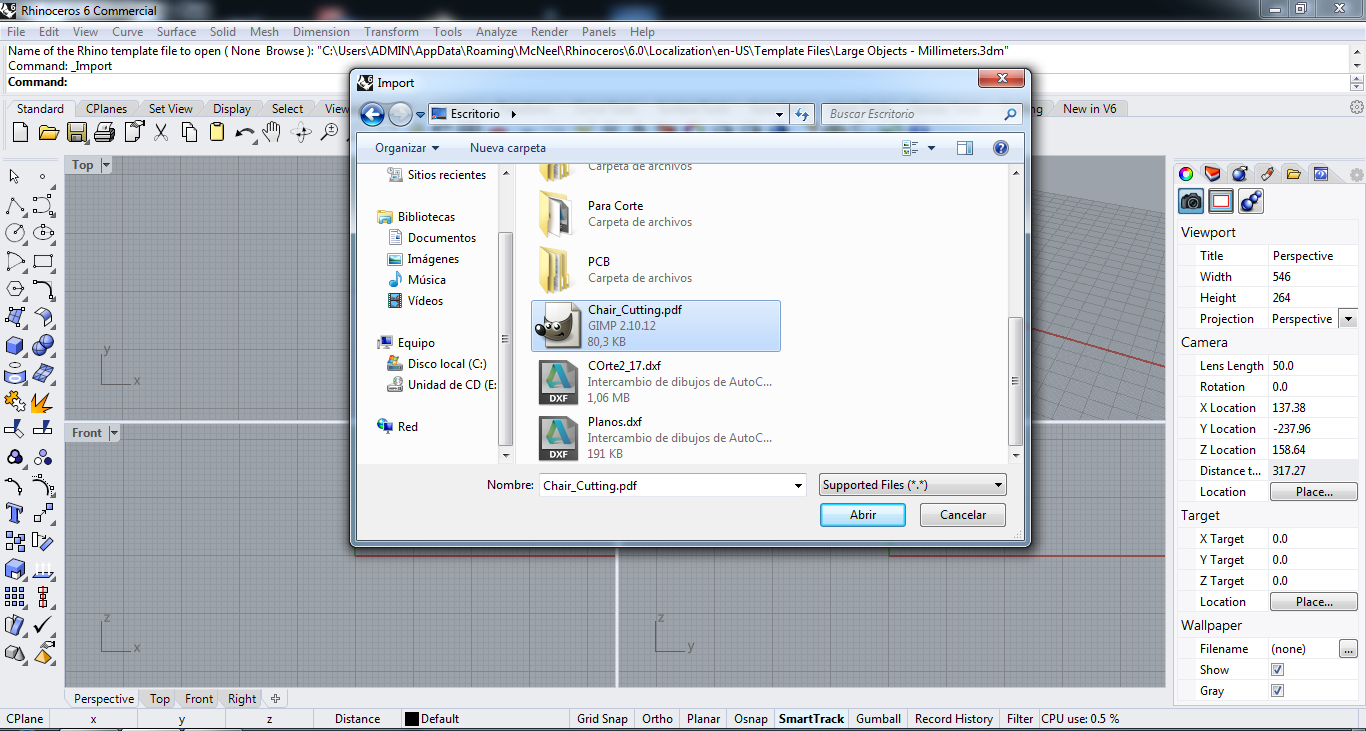Select the Planos.dxf file in the list
The image size is (1366, 731).
(655, 437)
